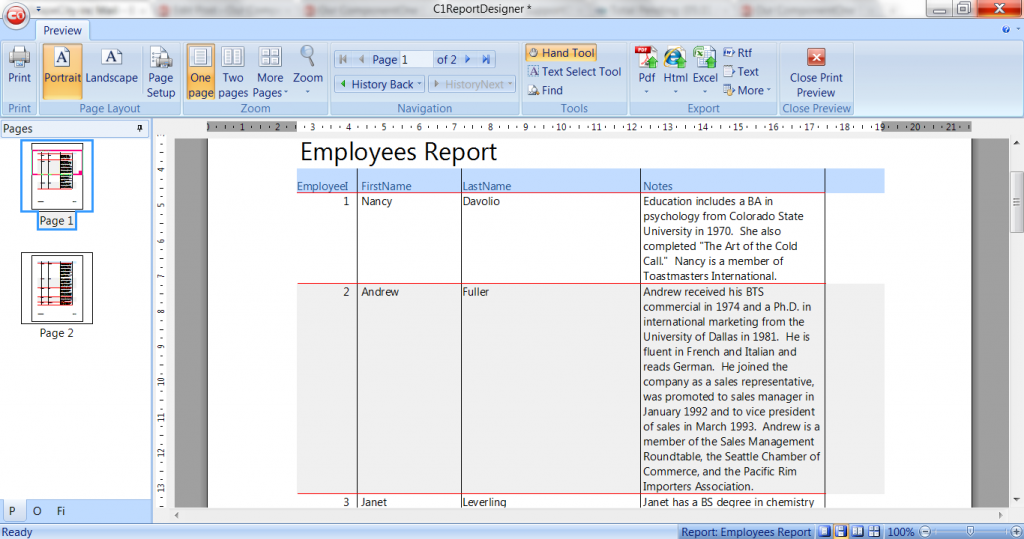This screenshot has height=539, width=1024.
Task: Click the "Andrew" cell
Action: 380,292
